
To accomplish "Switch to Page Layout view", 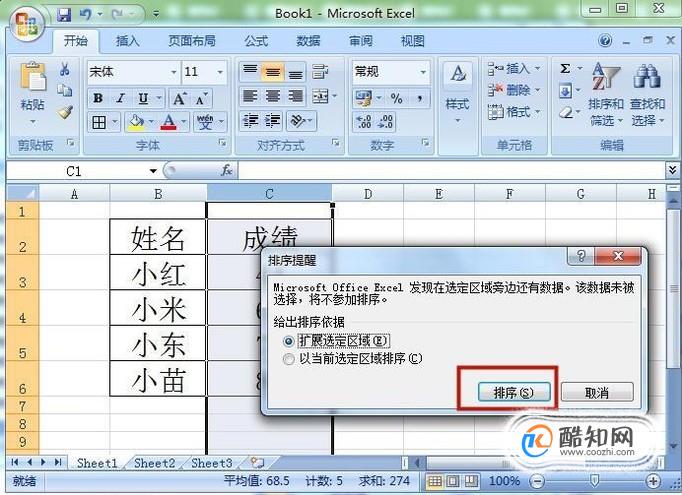I will click(453, 481).
